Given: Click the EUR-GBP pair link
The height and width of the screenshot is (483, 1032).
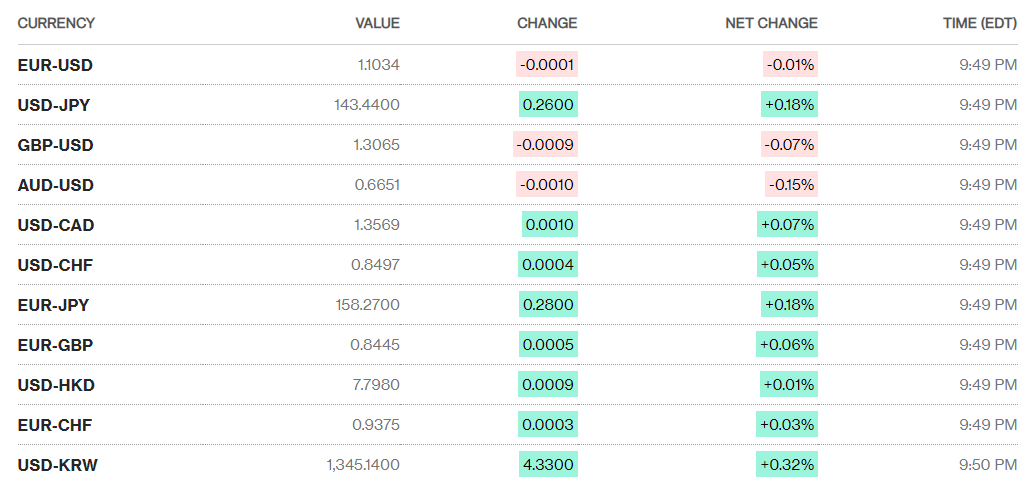Looking at the screenshot, I should 55,345.
